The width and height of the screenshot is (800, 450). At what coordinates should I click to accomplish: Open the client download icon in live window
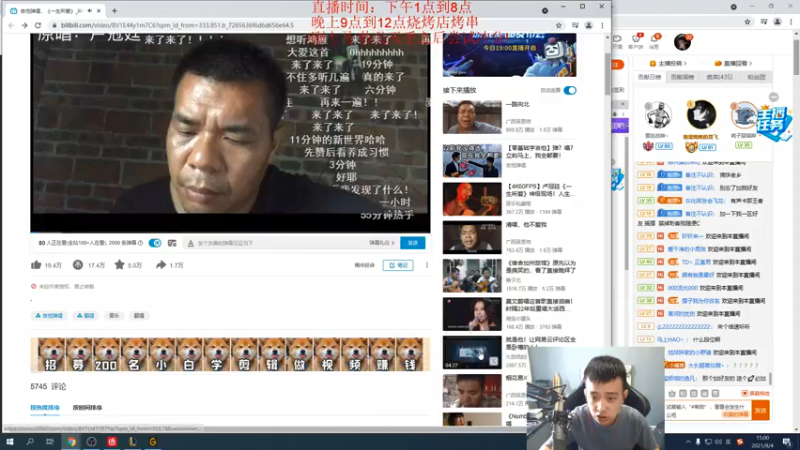[x=636, y=40]
